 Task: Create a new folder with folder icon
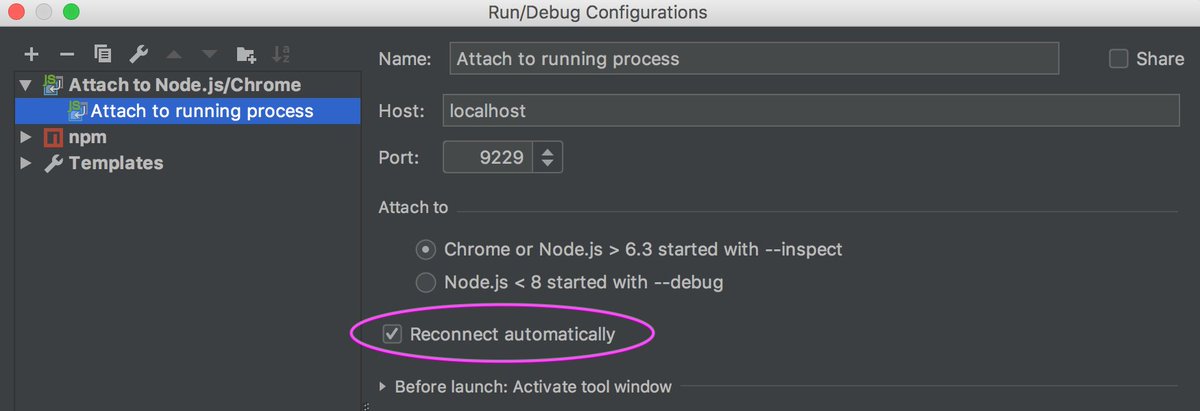[246, 54]
